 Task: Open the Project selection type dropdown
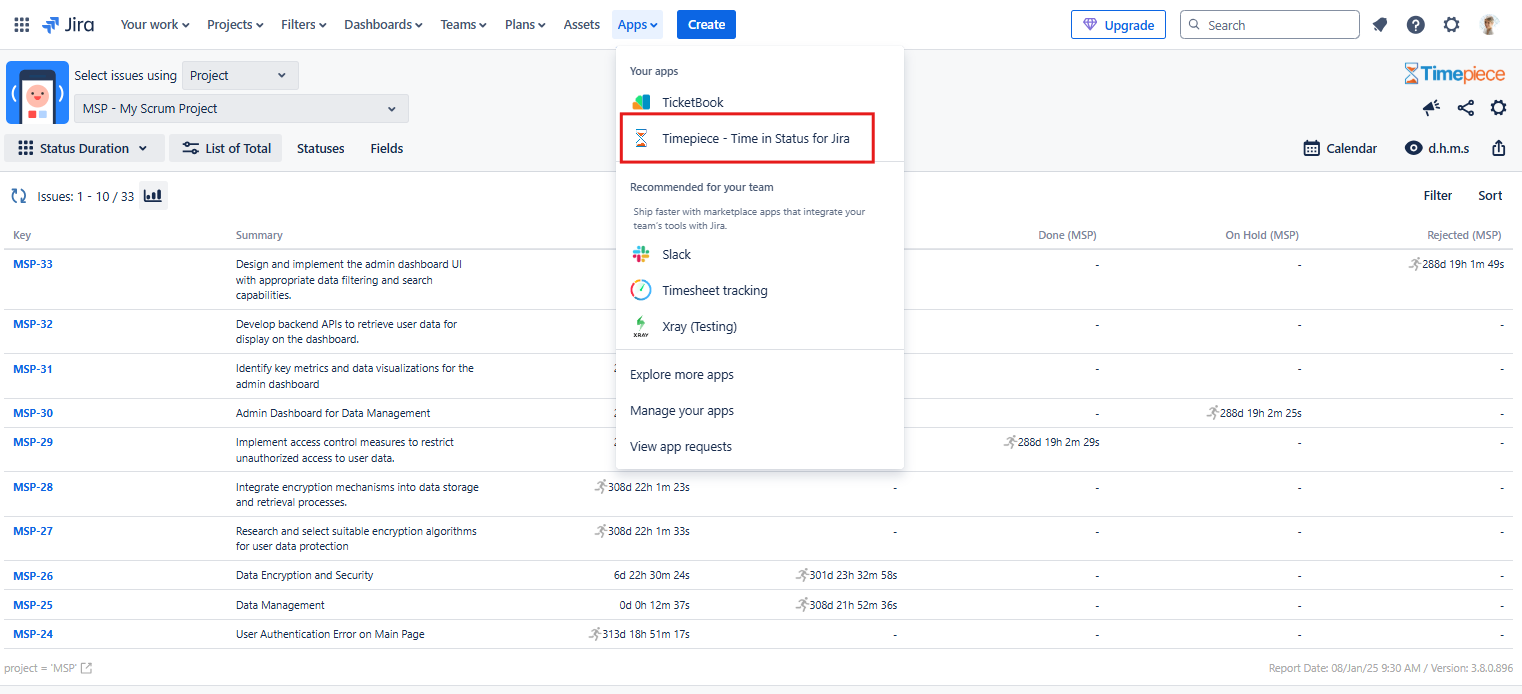point(240,75)
